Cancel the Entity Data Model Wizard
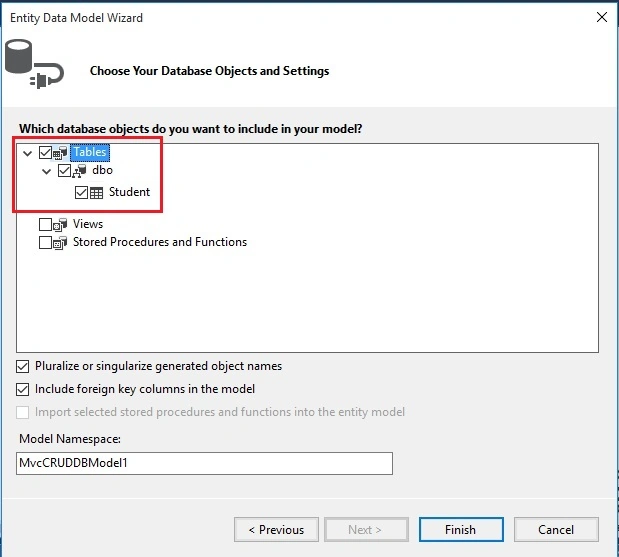Viewport: 619px width, 557px height. (556, 529)
